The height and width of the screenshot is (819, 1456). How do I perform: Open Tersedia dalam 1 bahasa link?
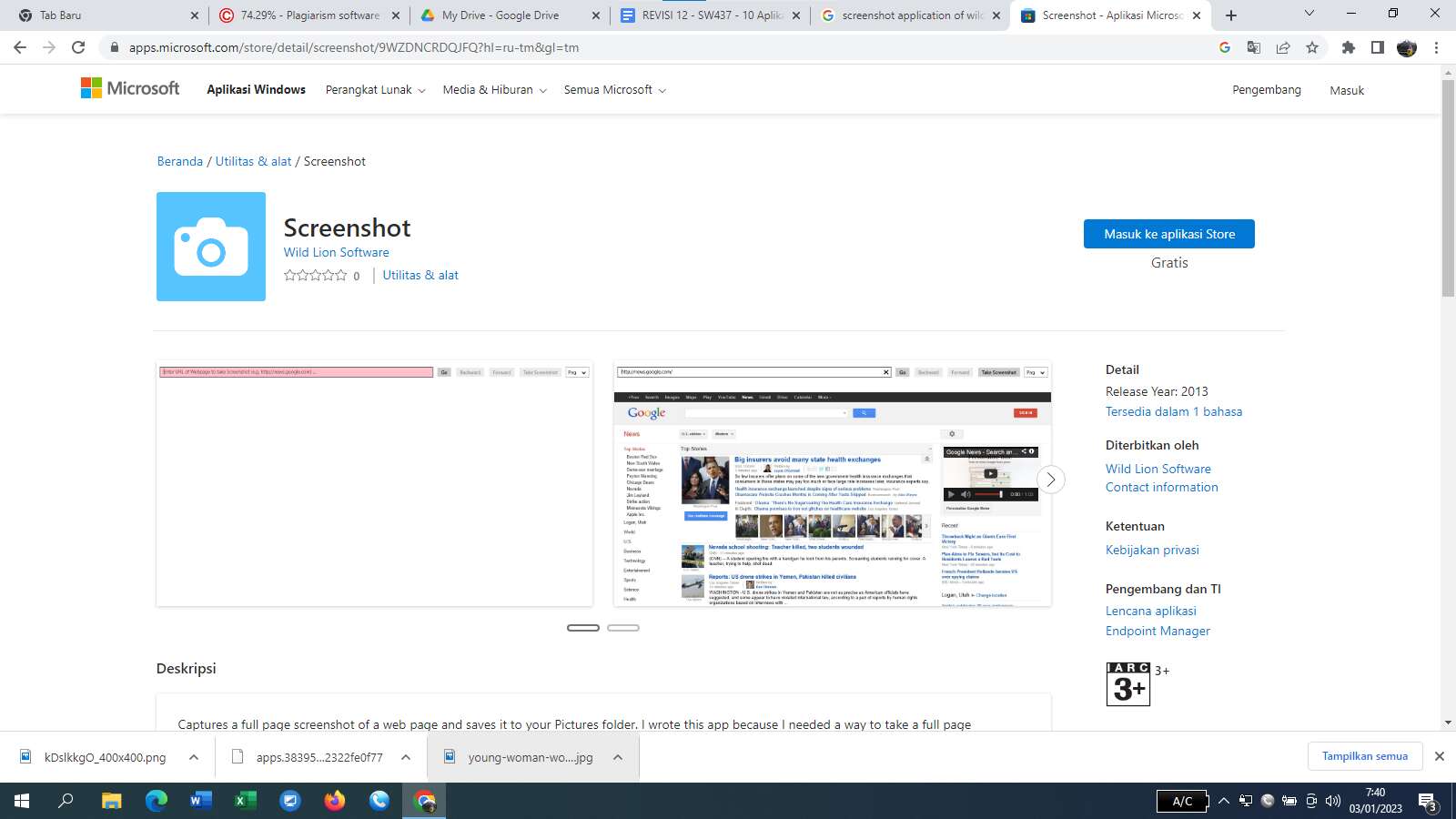1174,411
